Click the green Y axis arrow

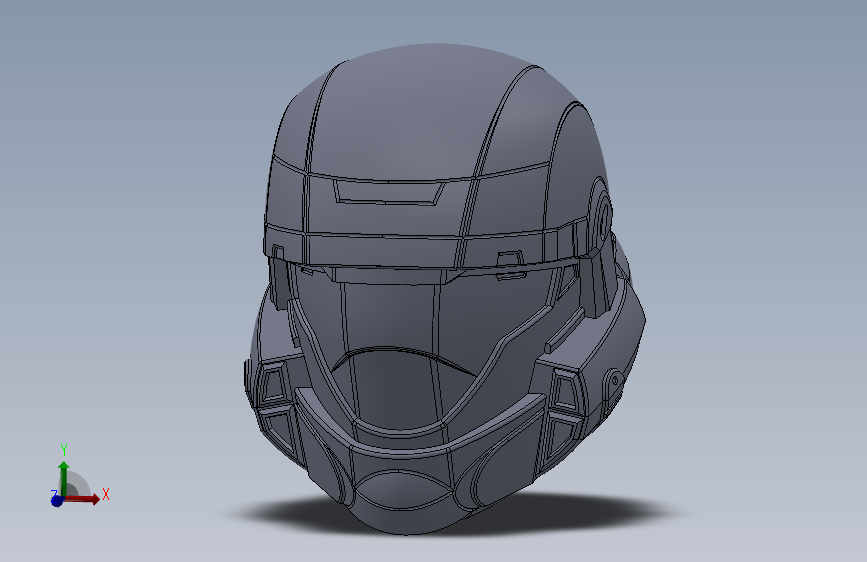pos(64,479)
